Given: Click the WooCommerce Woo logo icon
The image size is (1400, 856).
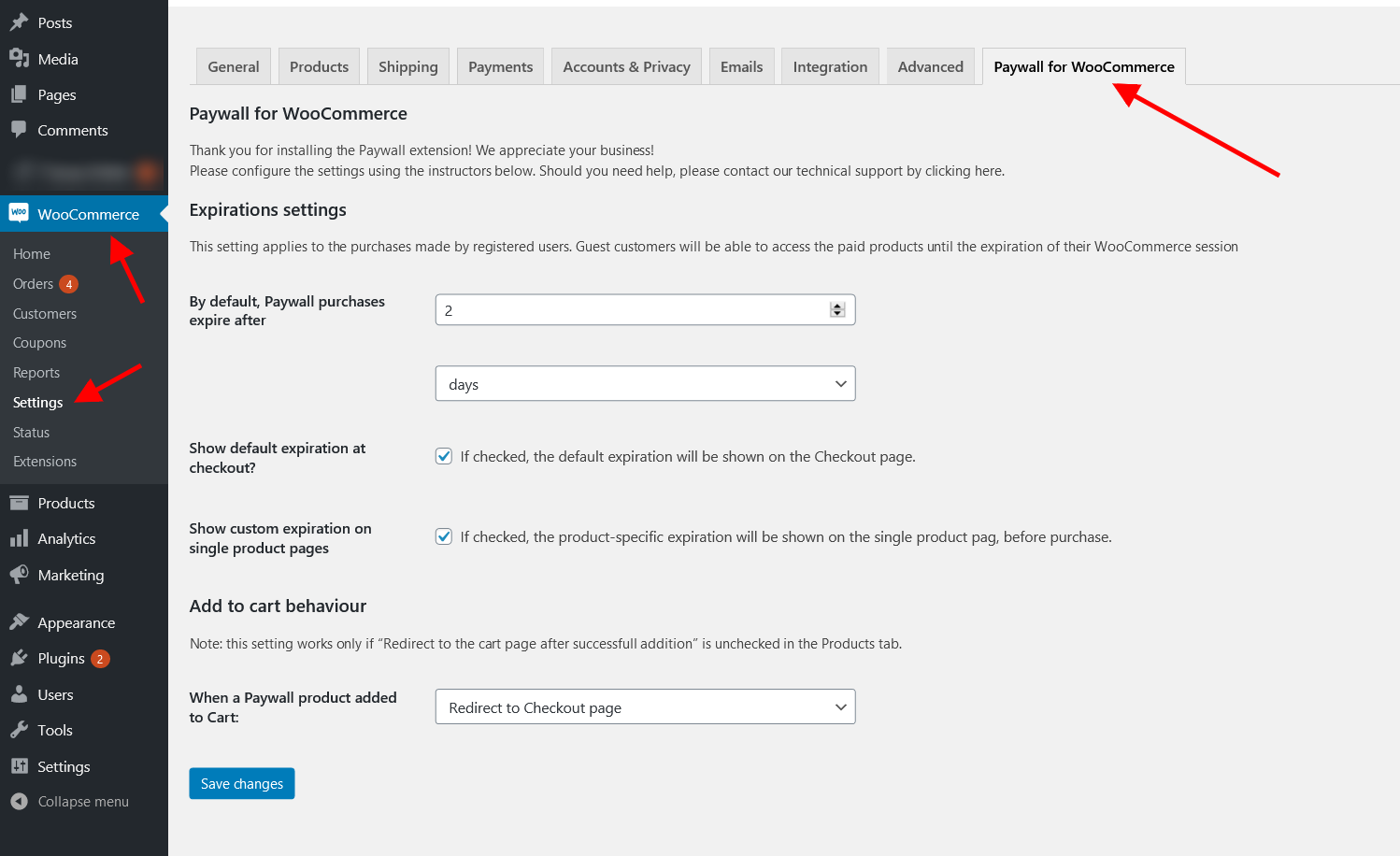Looking at the screenshot, I should tap(19, 213).
